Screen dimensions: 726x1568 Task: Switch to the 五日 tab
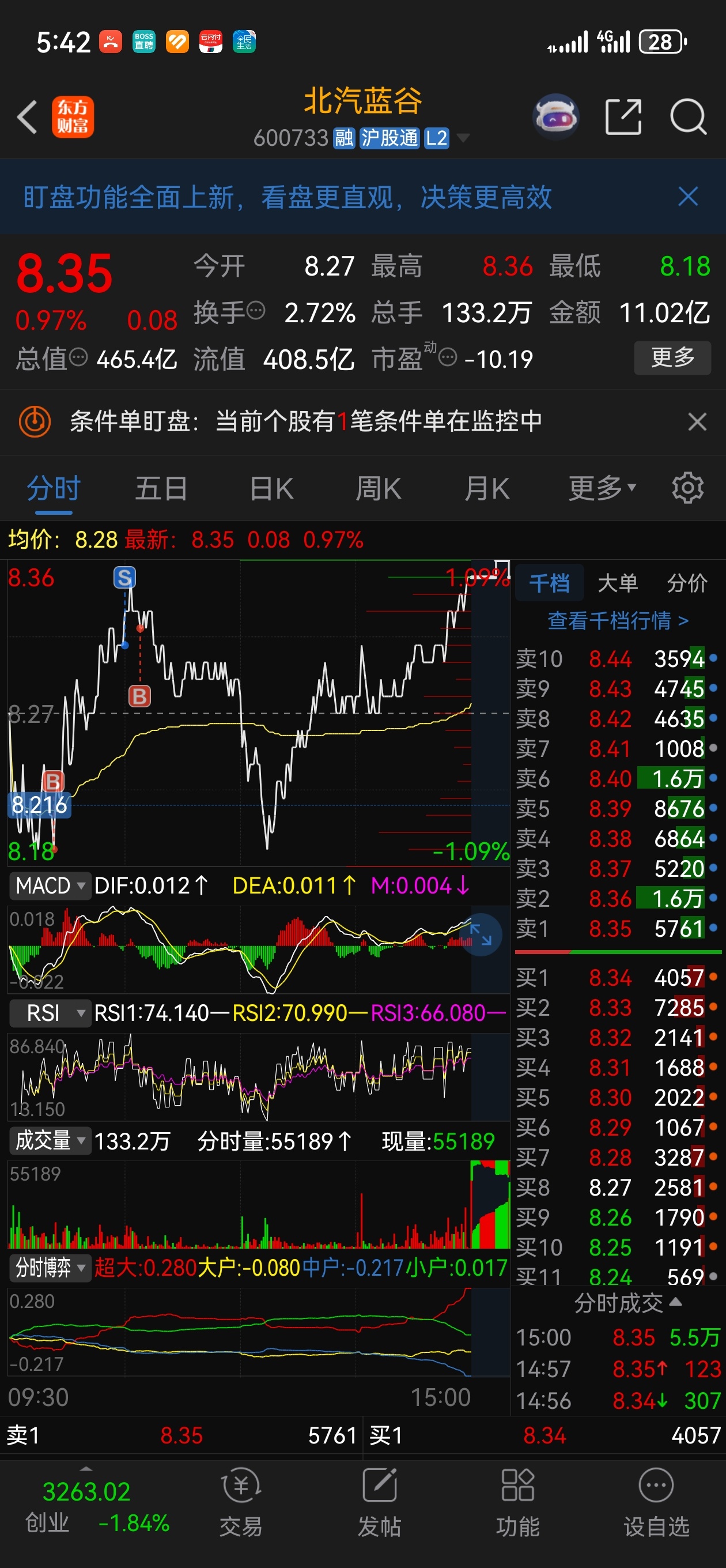161,488
